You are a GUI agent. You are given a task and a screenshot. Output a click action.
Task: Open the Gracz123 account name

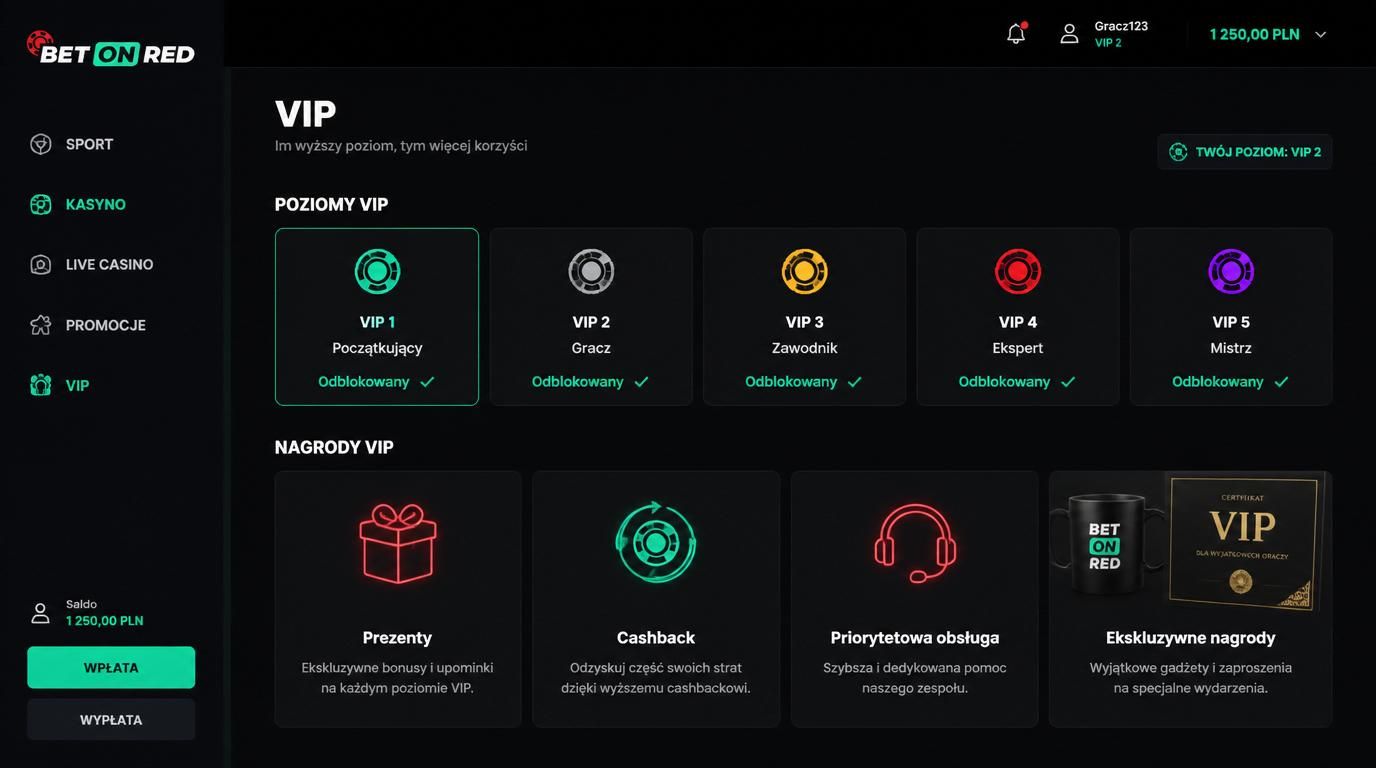click(x=1121, y=26)
